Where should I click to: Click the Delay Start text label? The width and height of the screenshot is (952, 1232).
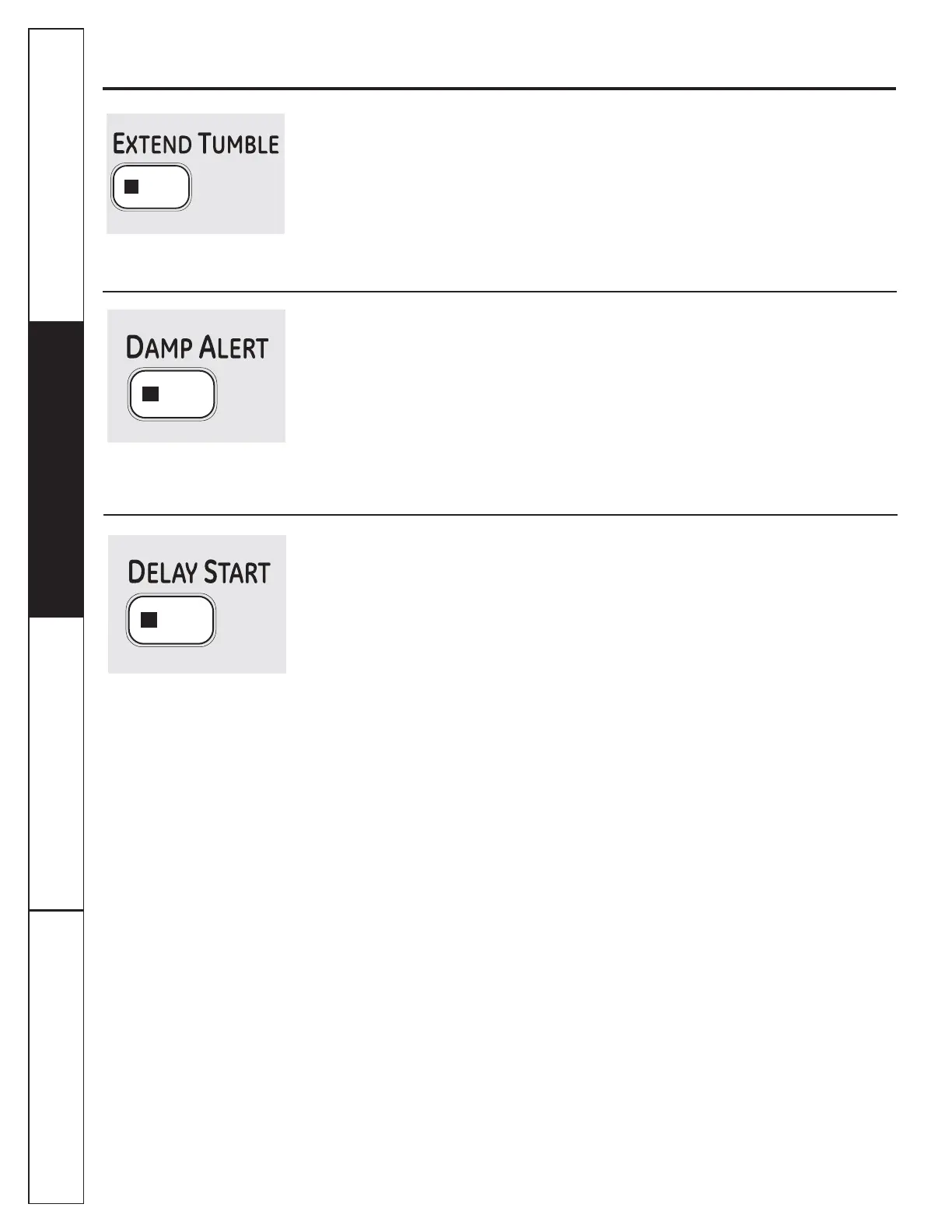(198, 572)
